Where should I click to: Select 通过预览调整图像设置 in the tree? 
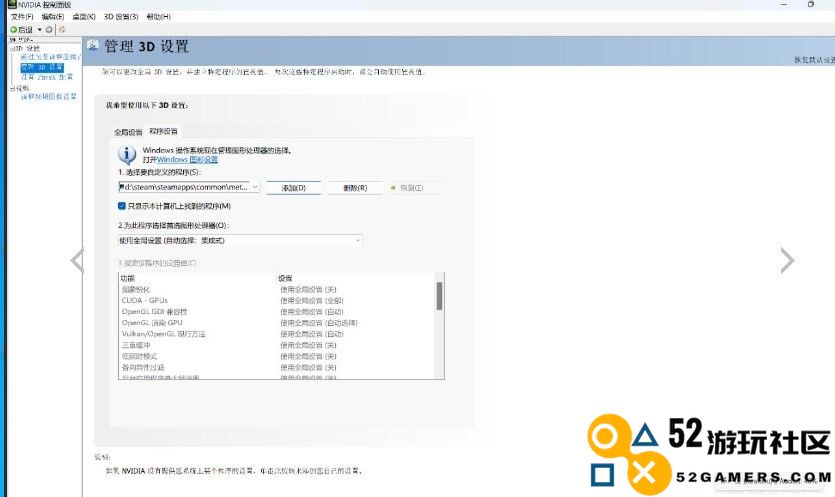tap(50, 57)
